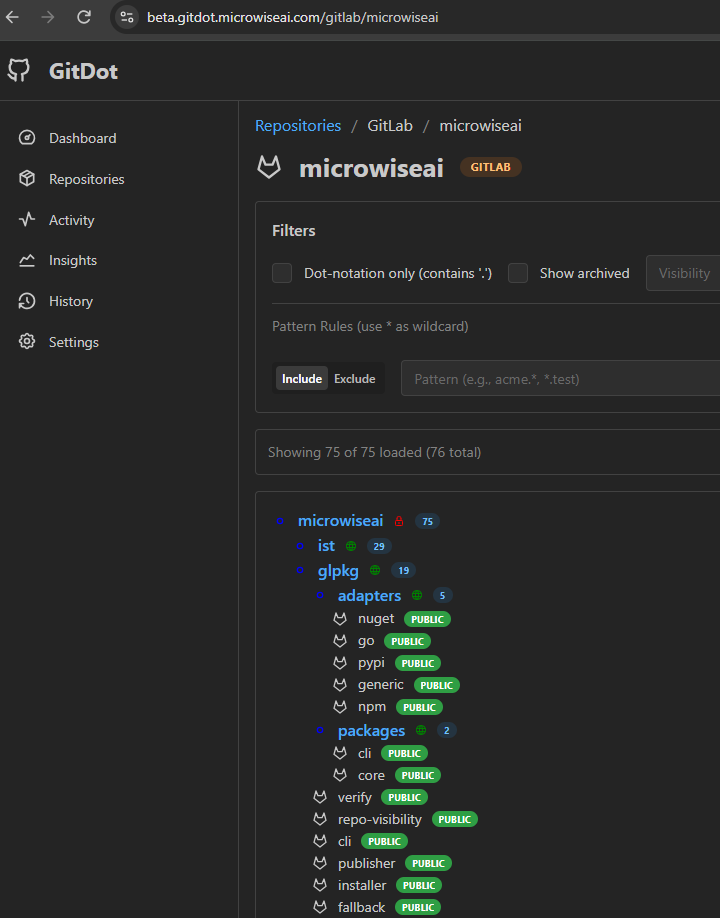
Task: Open the Visibility dropdown
Action: coord(683,273)
